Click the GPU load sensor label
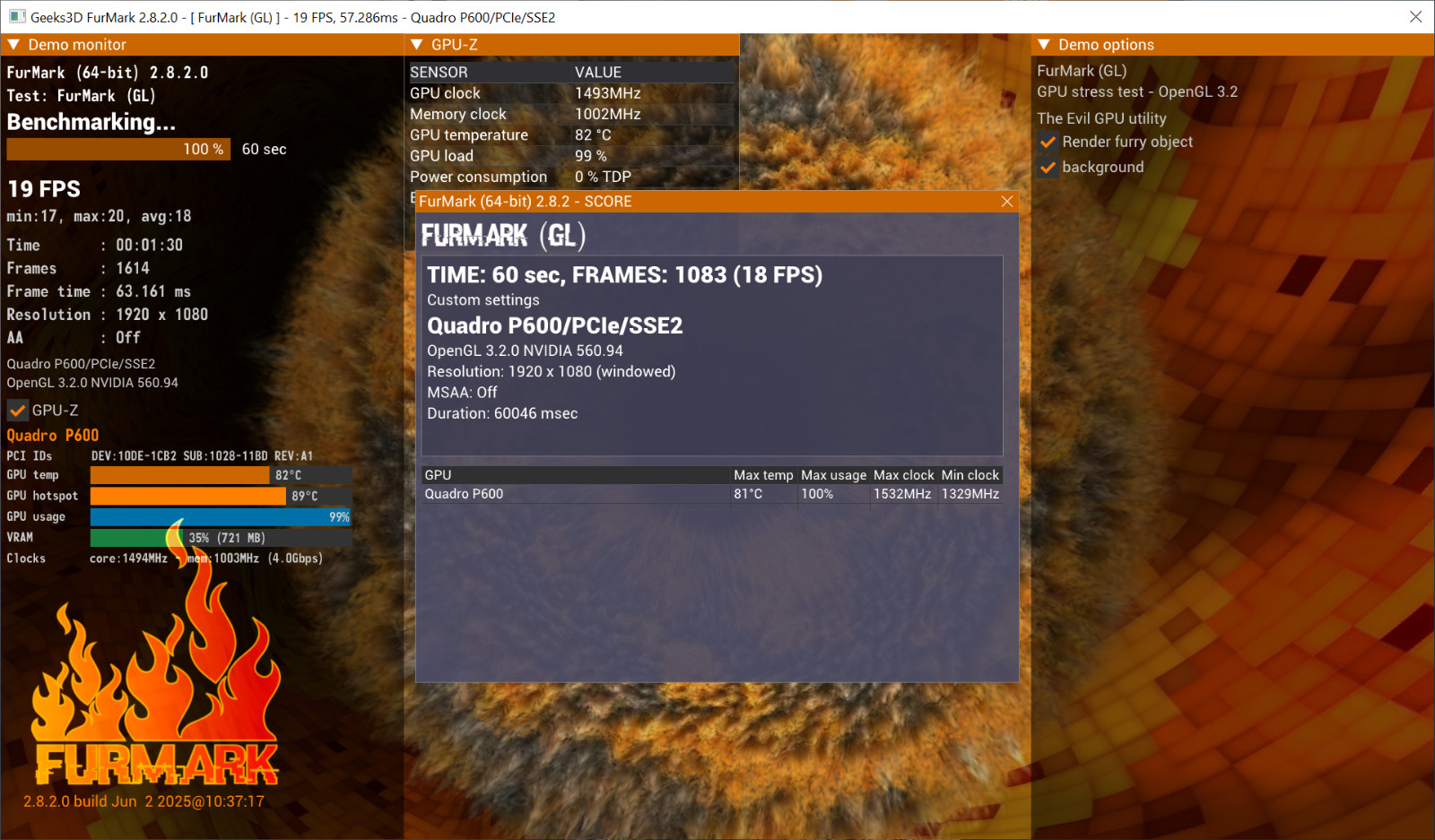The image size is (1435, 840). tap(441, 156)
